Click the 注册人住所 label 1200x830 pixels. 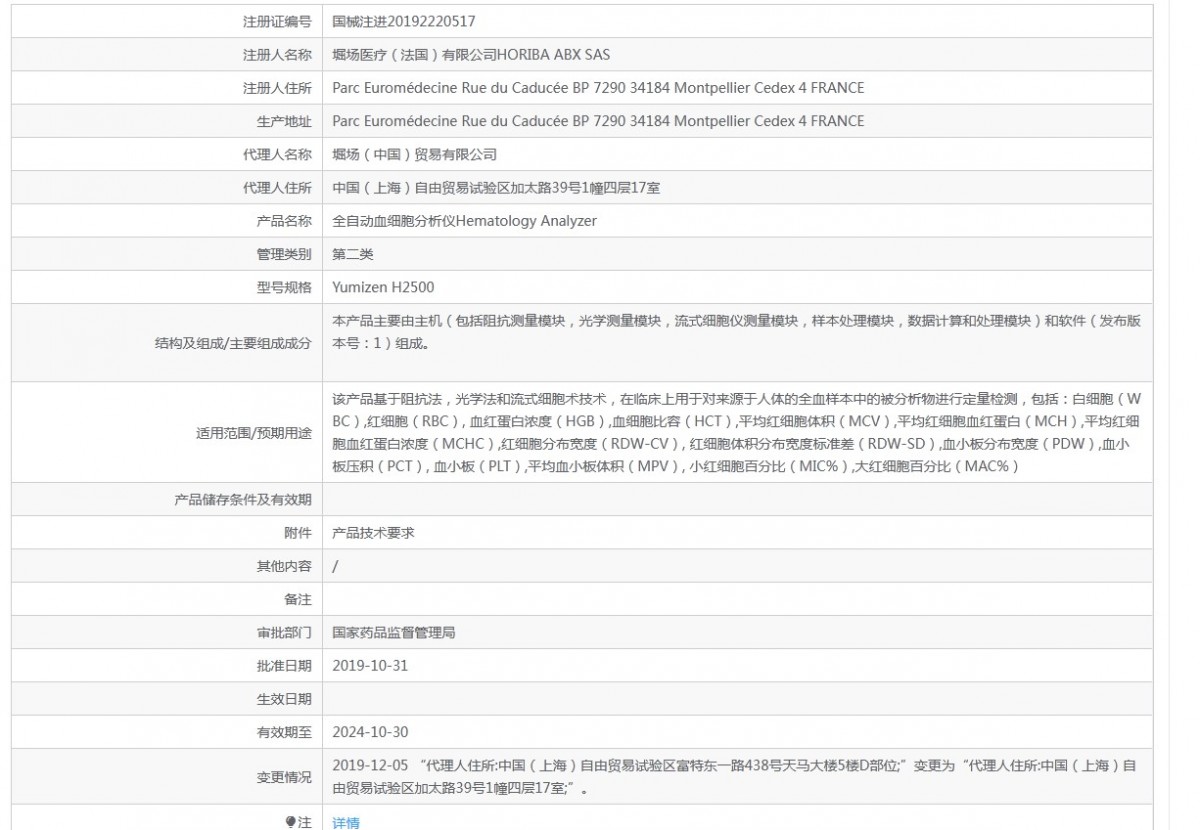(278, 88)
